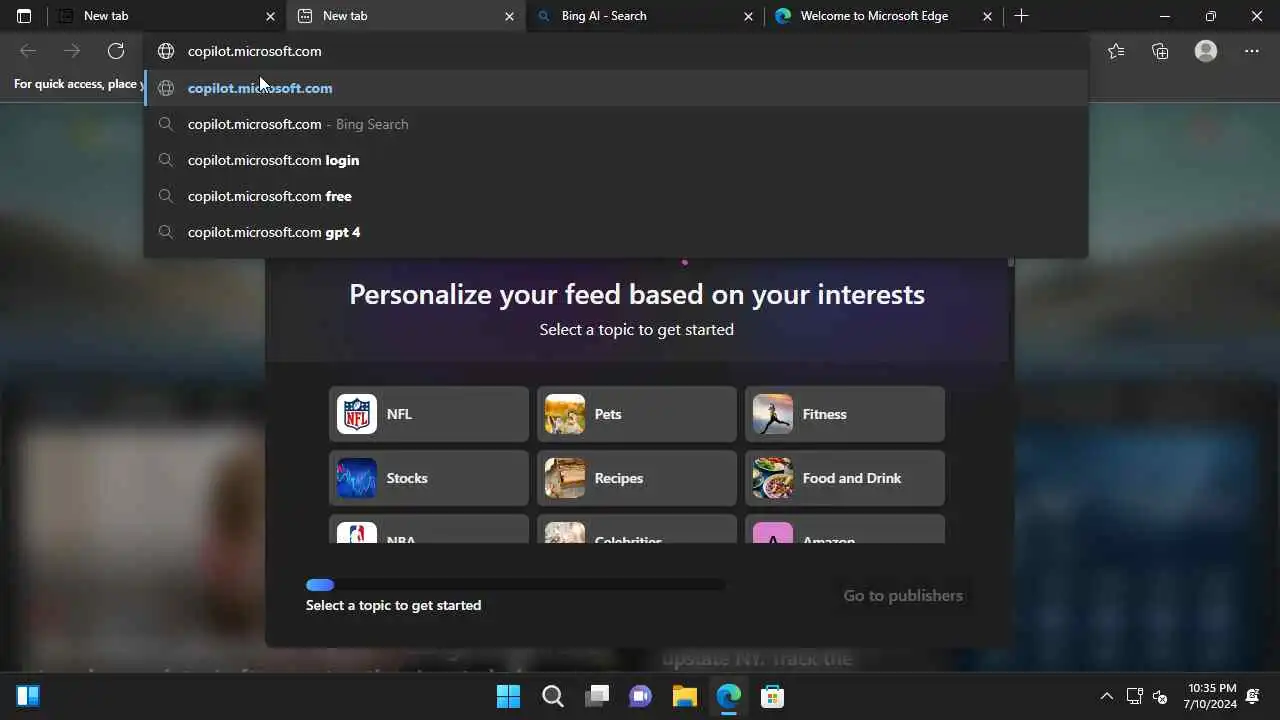
Task: Open clock showing 10:35 PM
Action: click(x=1212, y=696)
